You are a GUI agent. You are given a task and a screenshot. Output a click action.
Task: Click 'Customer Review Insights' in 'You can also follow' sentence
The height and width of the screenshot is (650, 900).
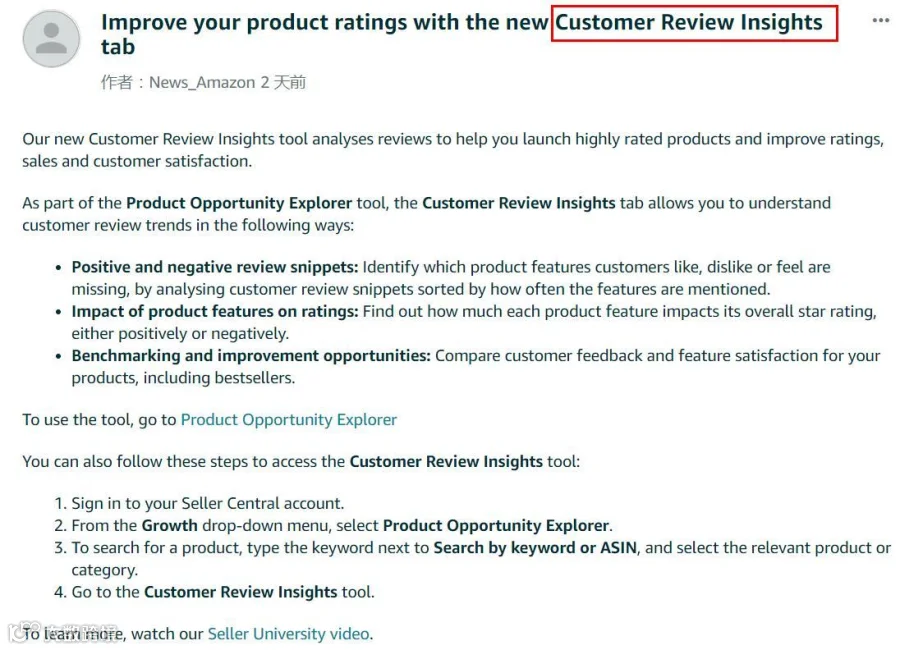(x=446, y=462)
